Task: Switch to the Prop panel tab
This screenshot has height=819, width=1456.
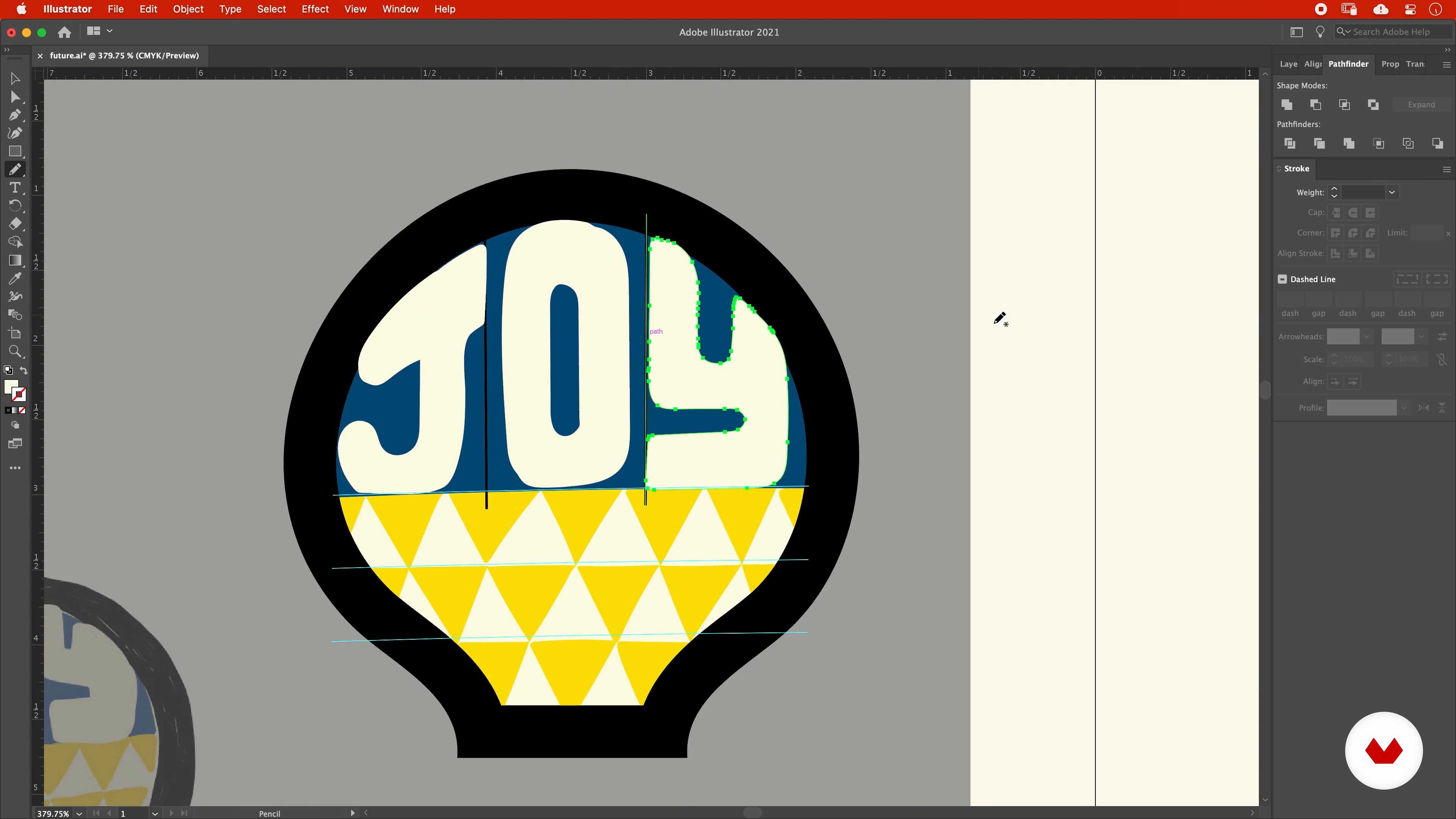Action: point(1390,64)
